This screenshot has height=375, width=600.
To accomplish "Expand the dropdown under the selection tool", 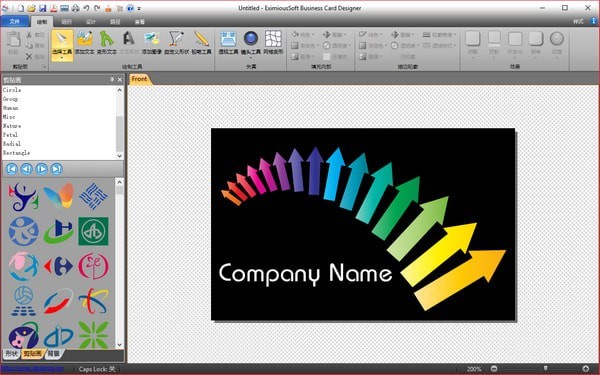I will click(x=62, y=58).
